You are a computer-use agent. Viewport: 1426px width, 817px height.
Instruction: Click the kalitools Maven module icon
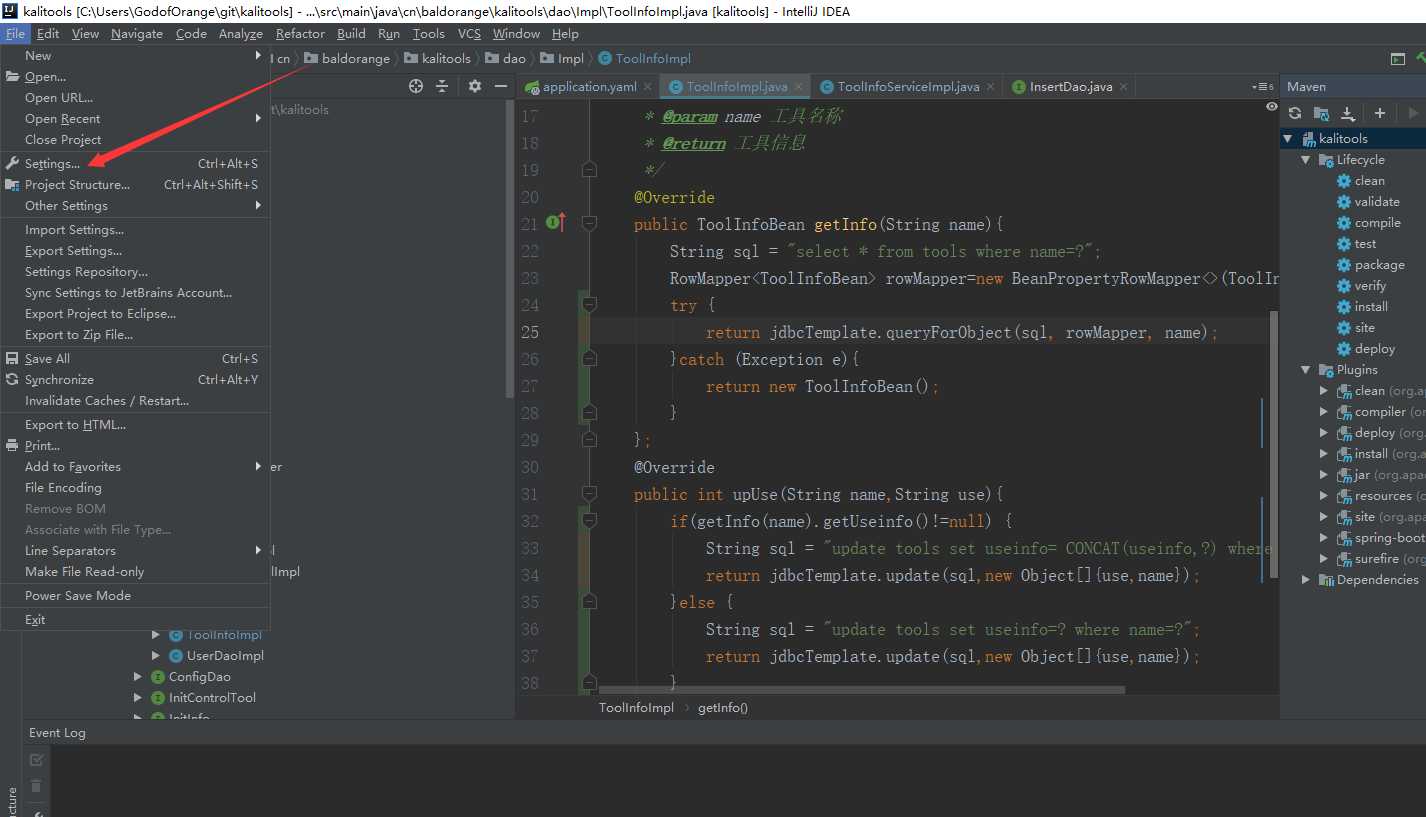click(x=1307, y=139)
